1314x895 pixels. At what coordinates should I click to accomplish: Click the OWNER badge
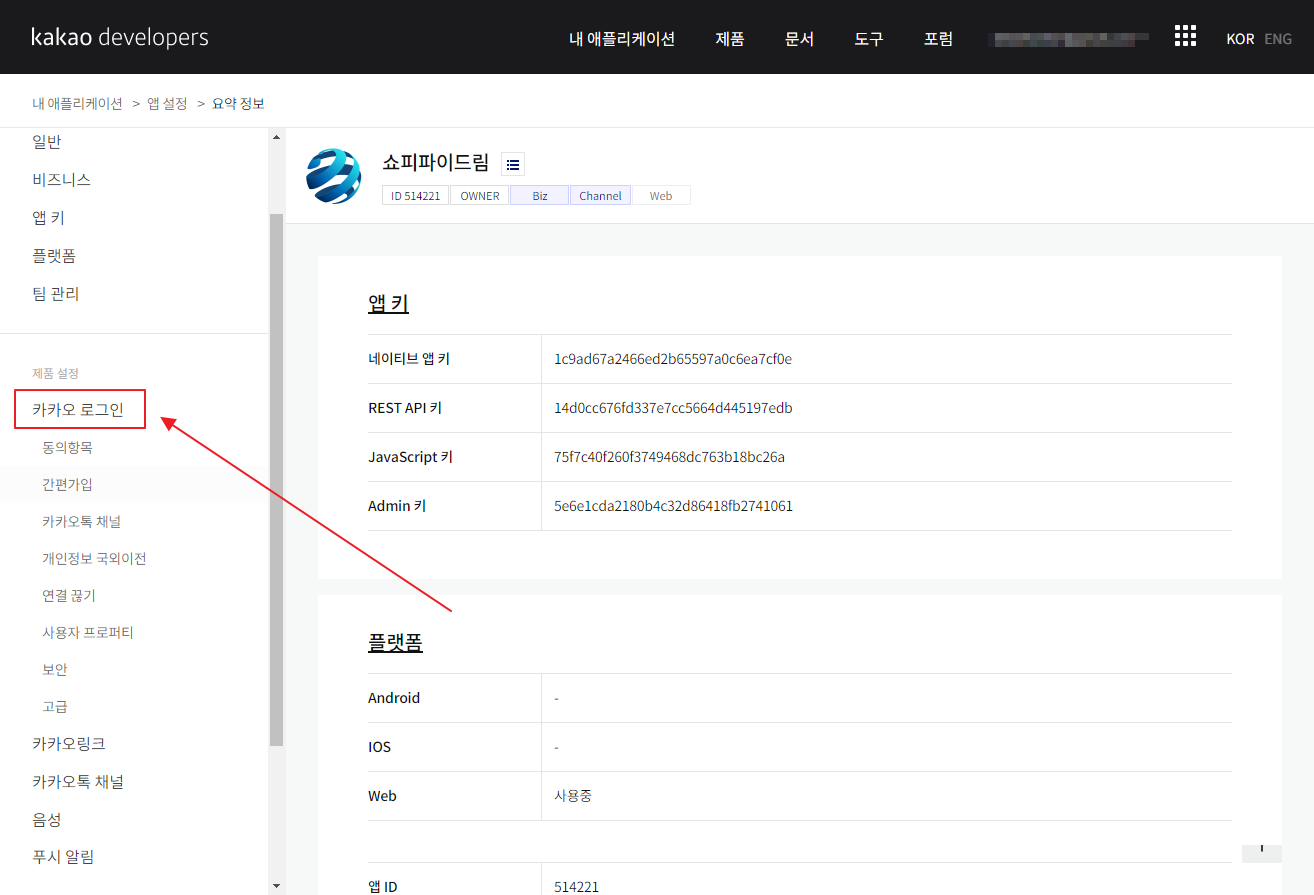coord(480,196)
